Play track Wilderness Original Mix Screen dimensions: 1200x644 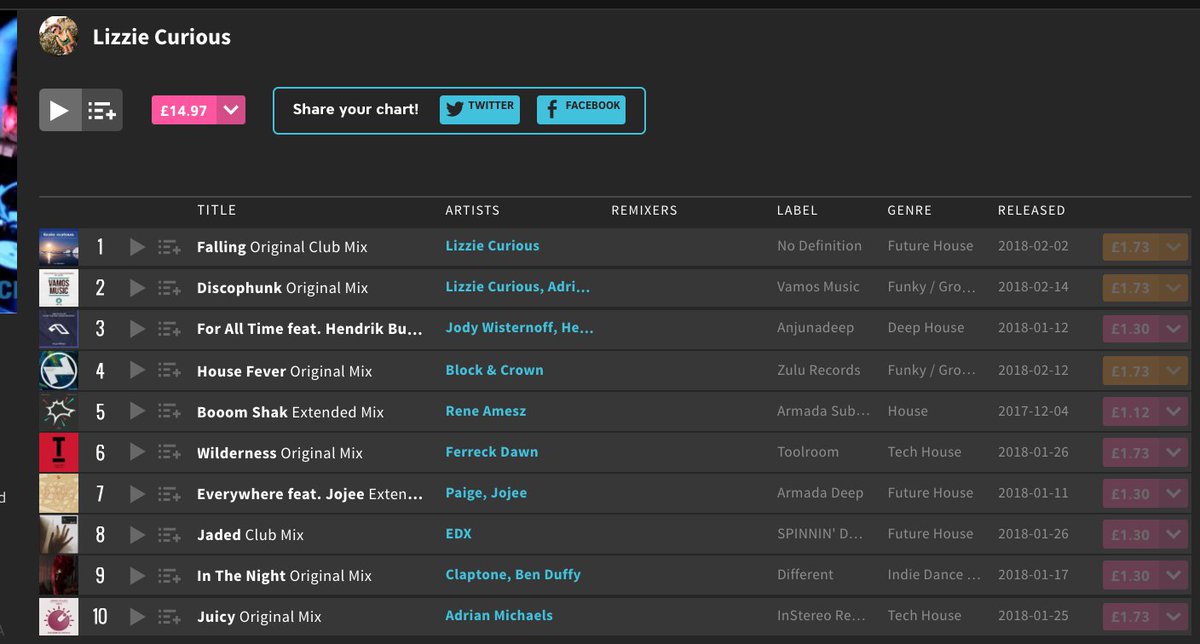138,453
